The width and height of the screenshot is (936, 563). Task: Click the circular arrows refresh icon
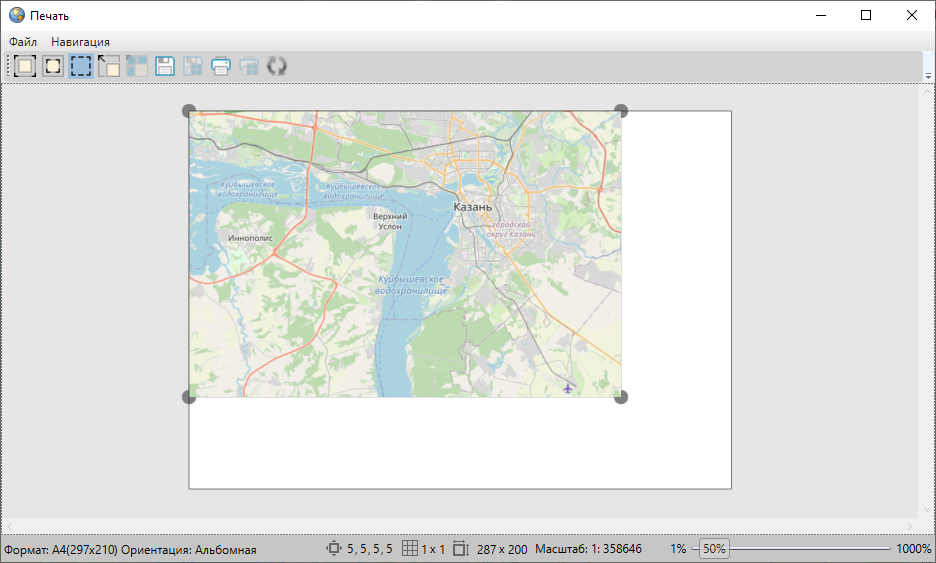(x=277, y=67)
